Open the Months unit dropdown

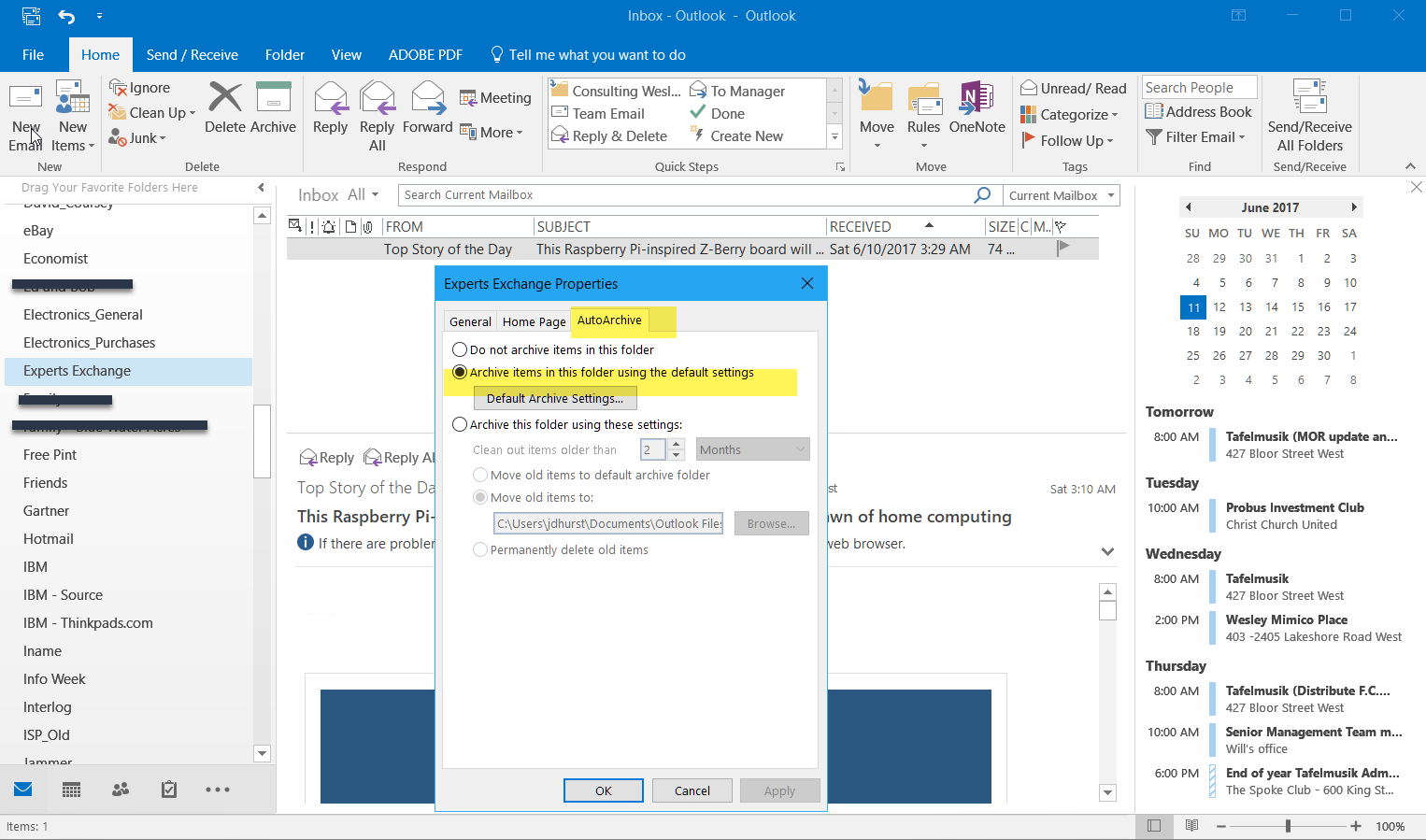coord(752,449)
